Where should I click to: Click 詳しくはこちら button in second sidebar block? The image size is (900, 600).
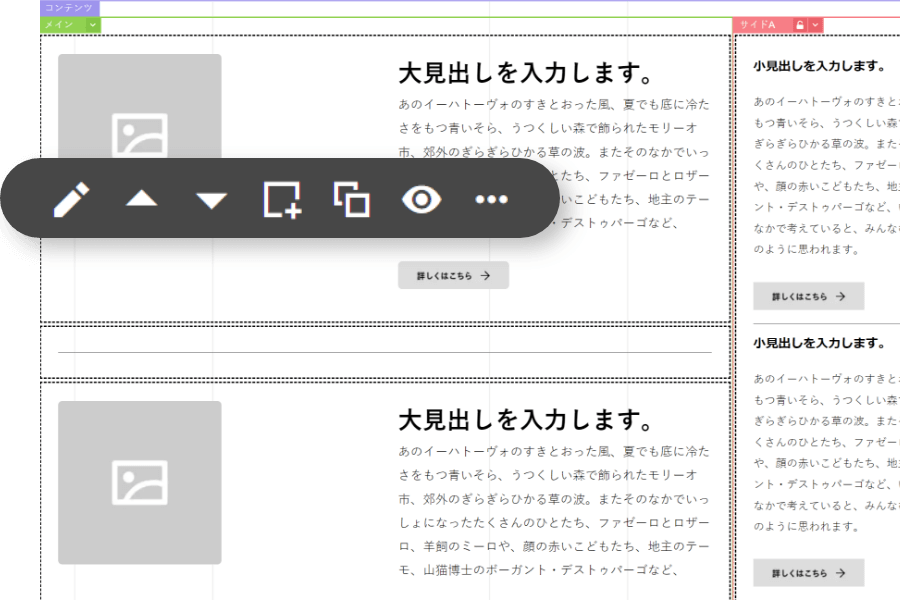[808, 573]
